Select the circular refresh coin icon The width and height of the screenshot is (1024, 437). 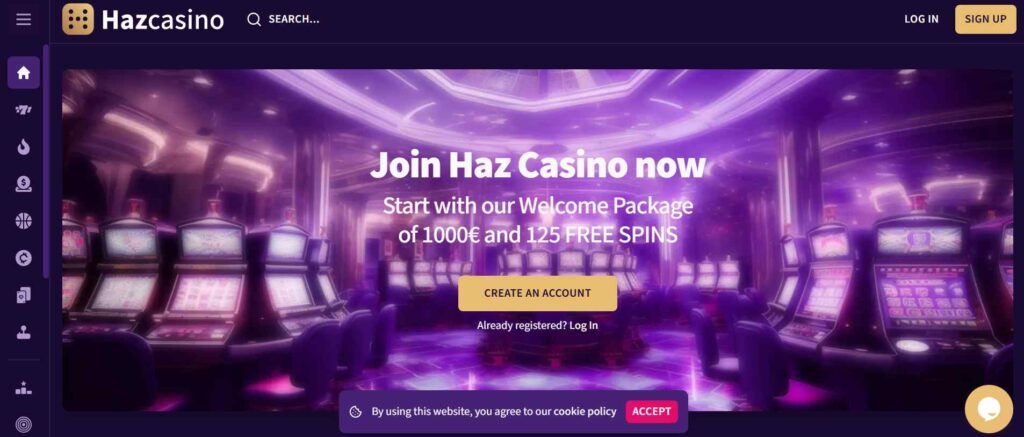[x=24, y=258]
